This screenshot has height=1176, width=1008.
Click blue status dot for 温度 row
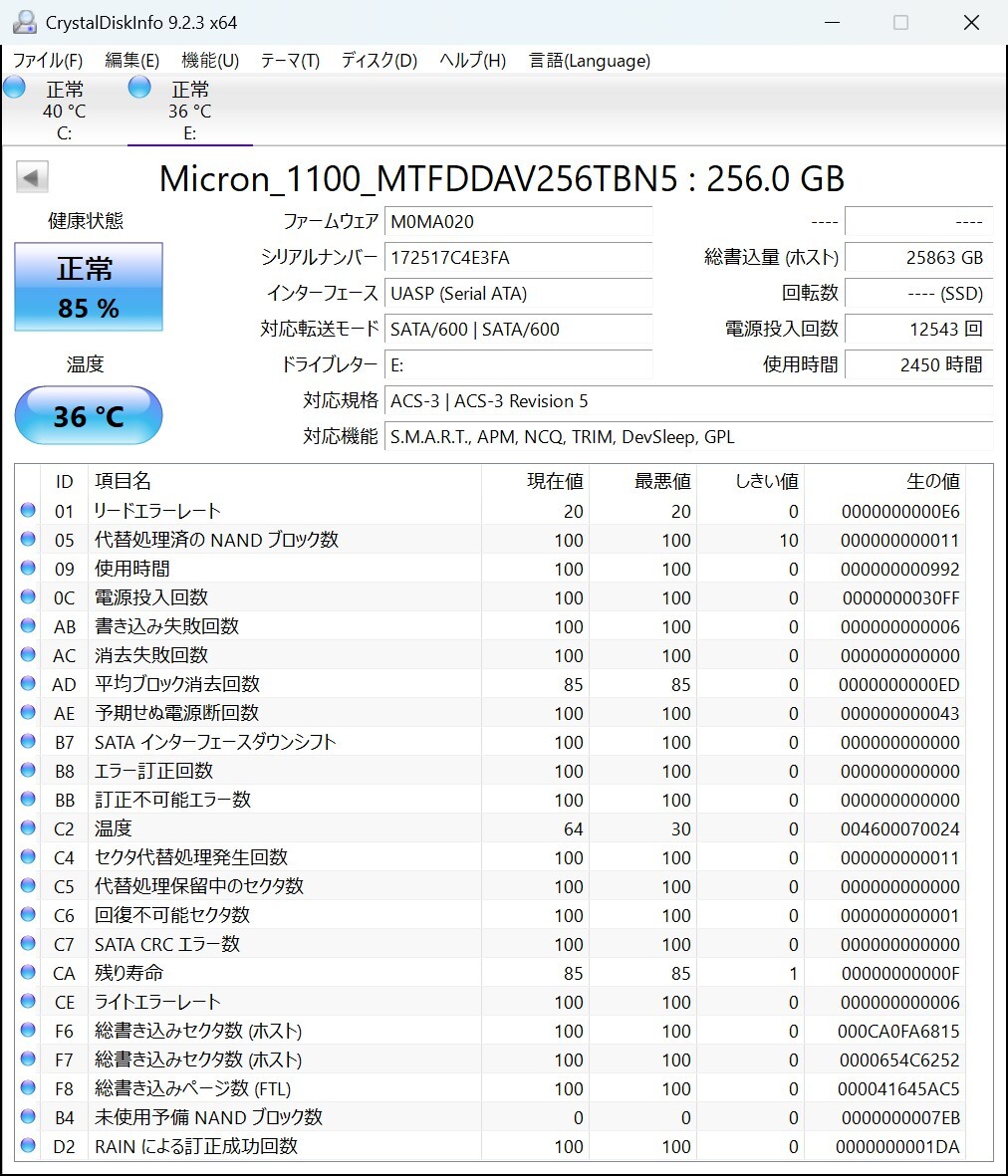point(28,828)
